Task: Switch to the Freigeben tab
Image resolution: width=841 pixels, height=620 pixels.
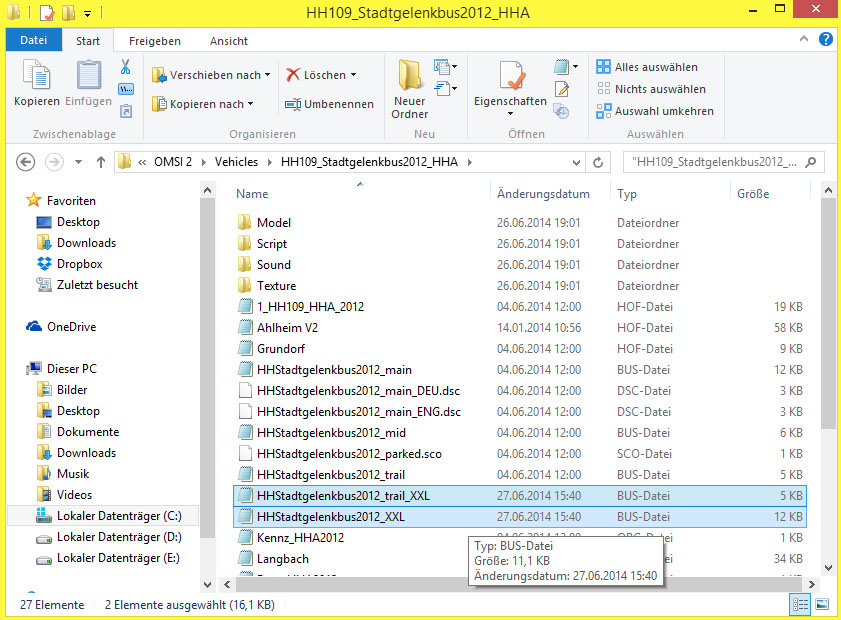Action: tap(155, 41)
